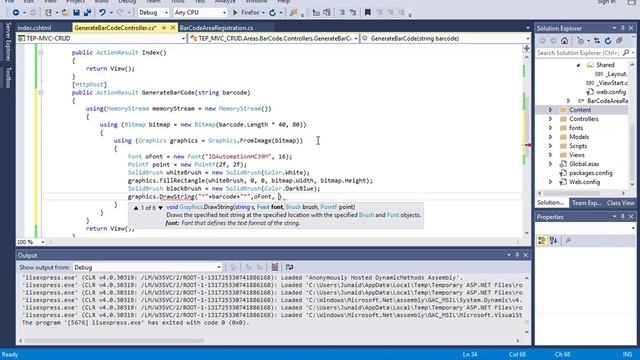Click the Sync with Active Document icon
This screenshot has height=360, width=640.
pyautogui.click(x=597, y=41)
